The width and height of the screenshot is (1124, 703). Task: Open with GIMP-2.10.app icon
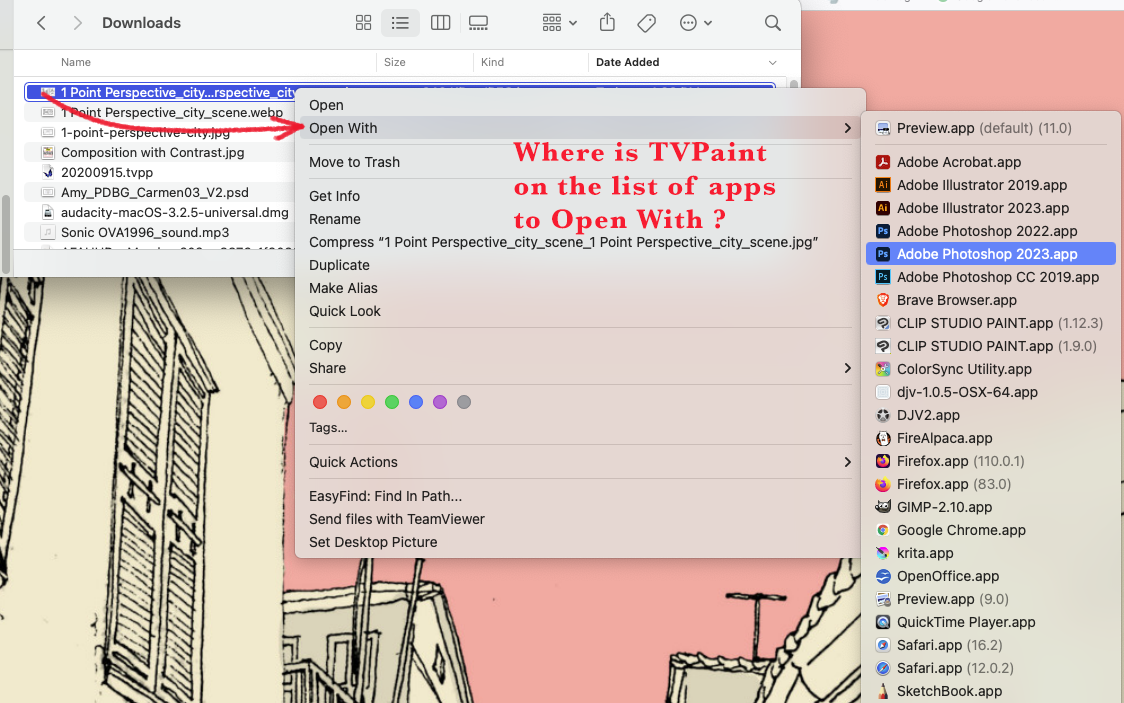[883, 507]
